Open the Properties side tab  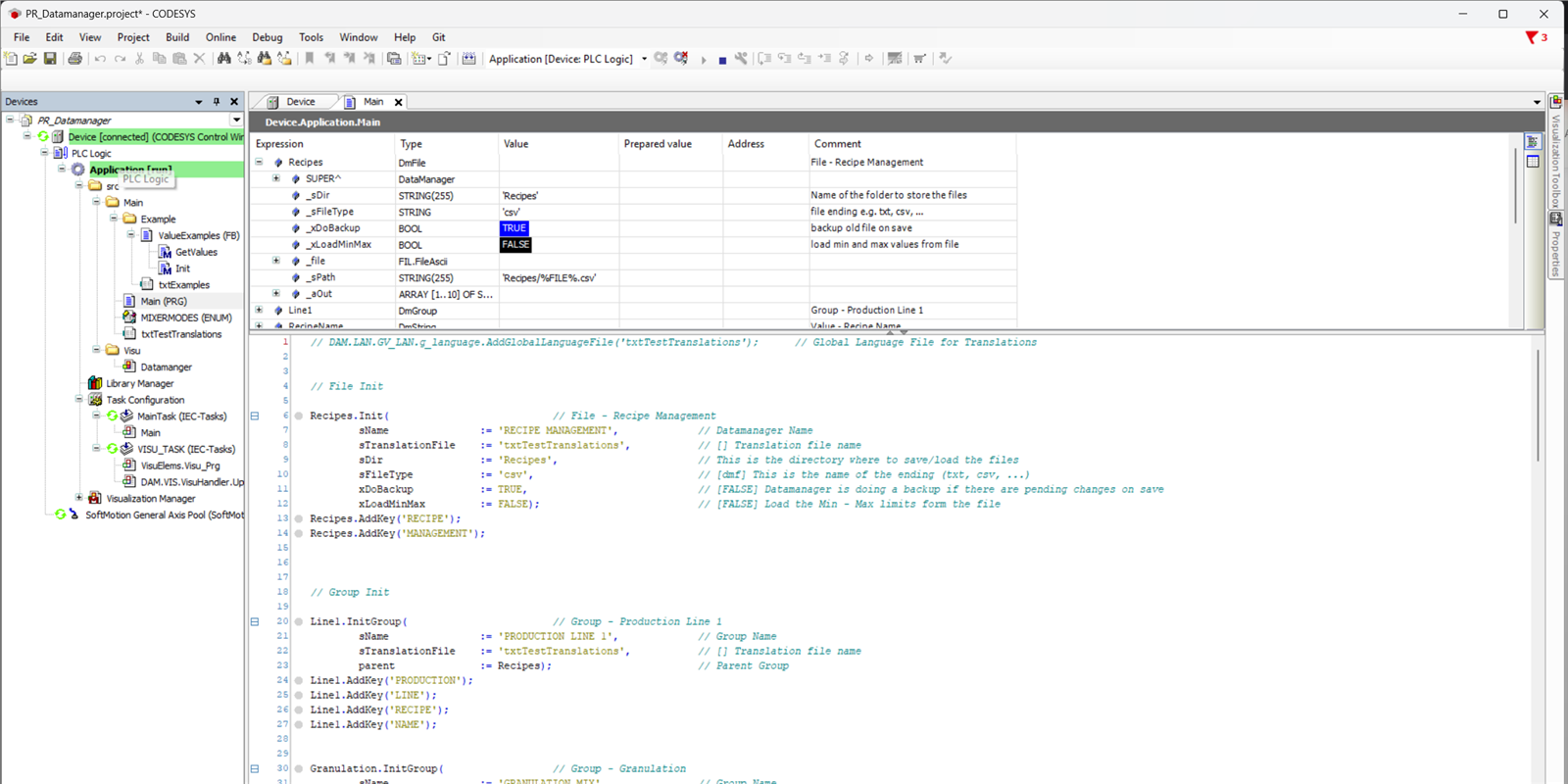click(x=1555, y=245)
